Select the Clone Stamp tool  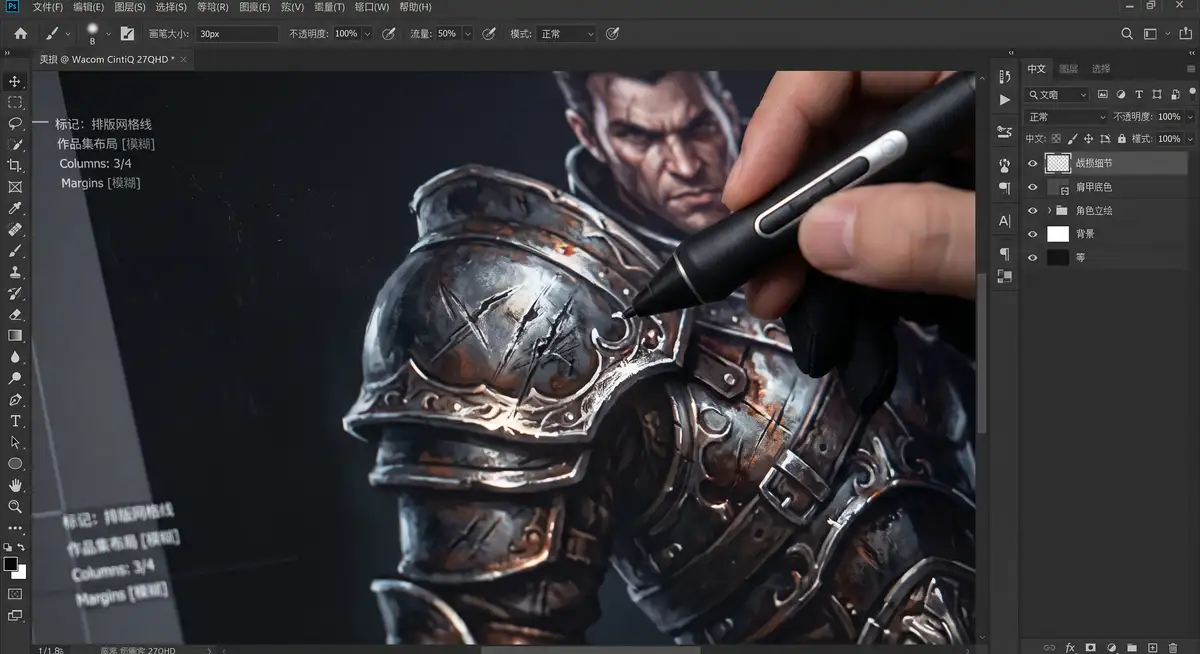tap(15, 272)
